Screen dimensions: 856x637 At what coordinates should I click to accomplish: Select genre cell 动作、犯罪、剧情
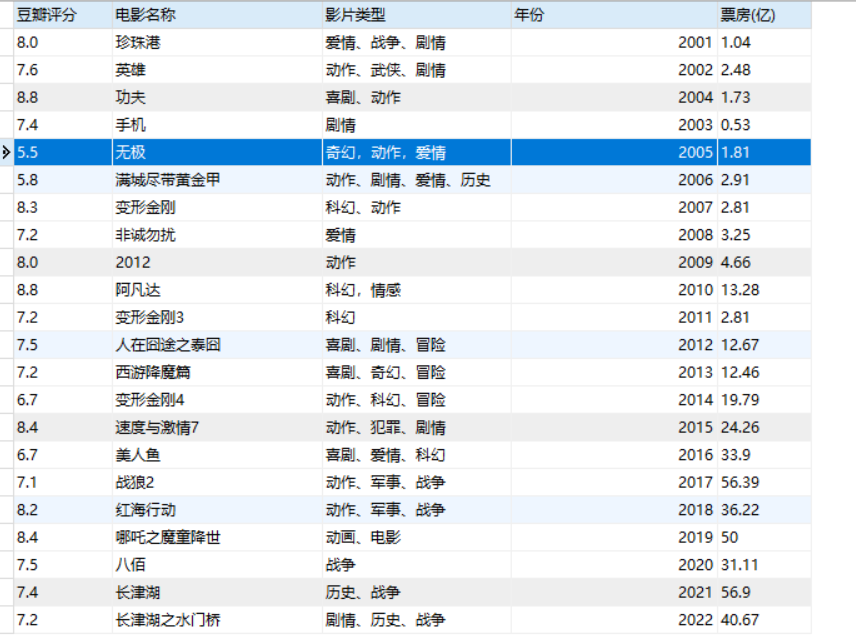coord(417,427)
